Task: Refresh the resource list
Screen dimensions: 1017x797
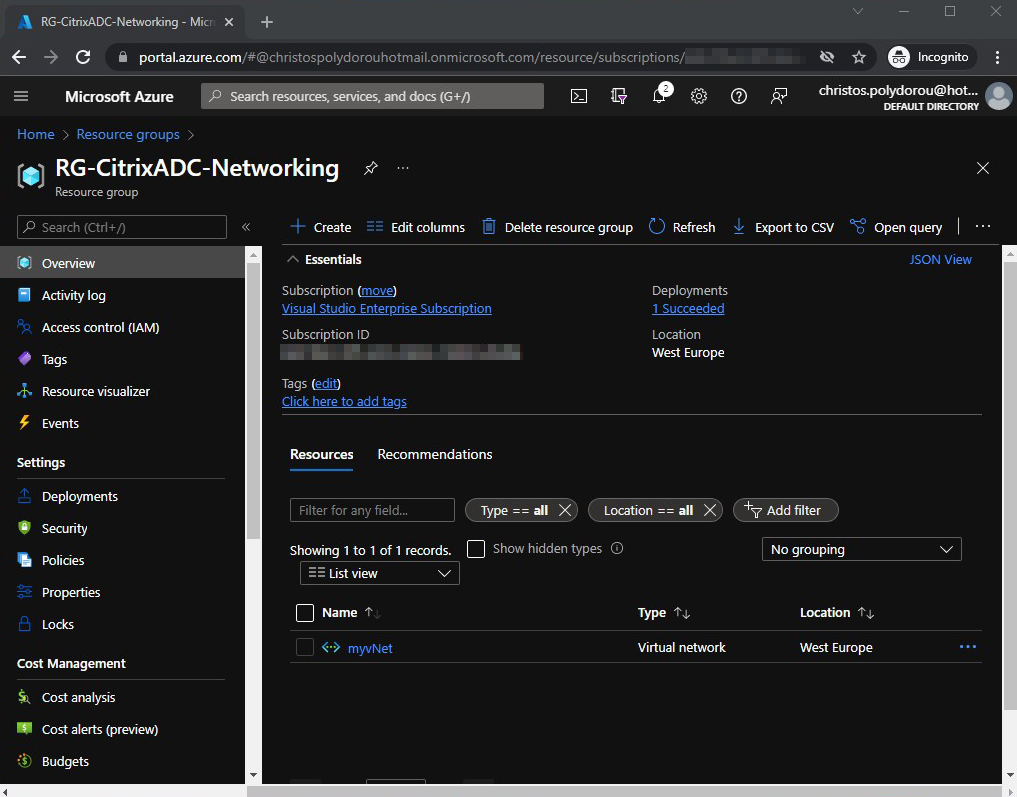Action: pos(682,227)
